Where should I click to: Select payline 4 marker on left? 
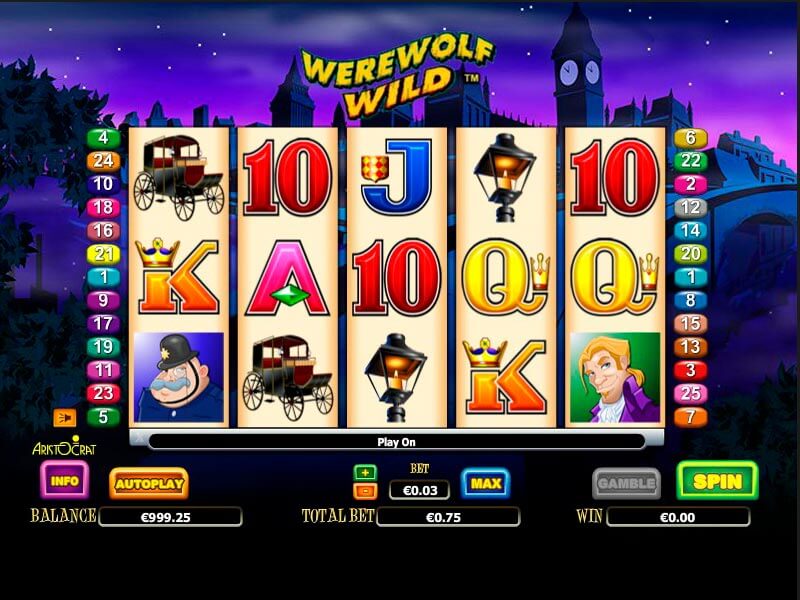pyautogui.click(x=104, y=138)
